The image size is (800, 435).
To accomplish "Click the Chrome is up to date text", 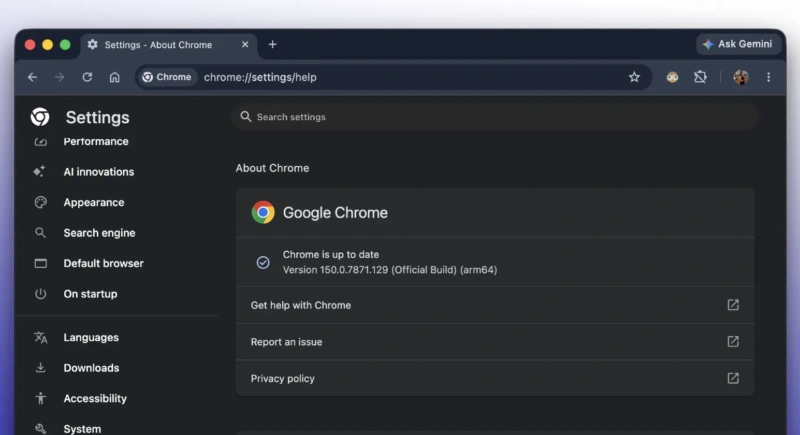I will click(331, 254).
